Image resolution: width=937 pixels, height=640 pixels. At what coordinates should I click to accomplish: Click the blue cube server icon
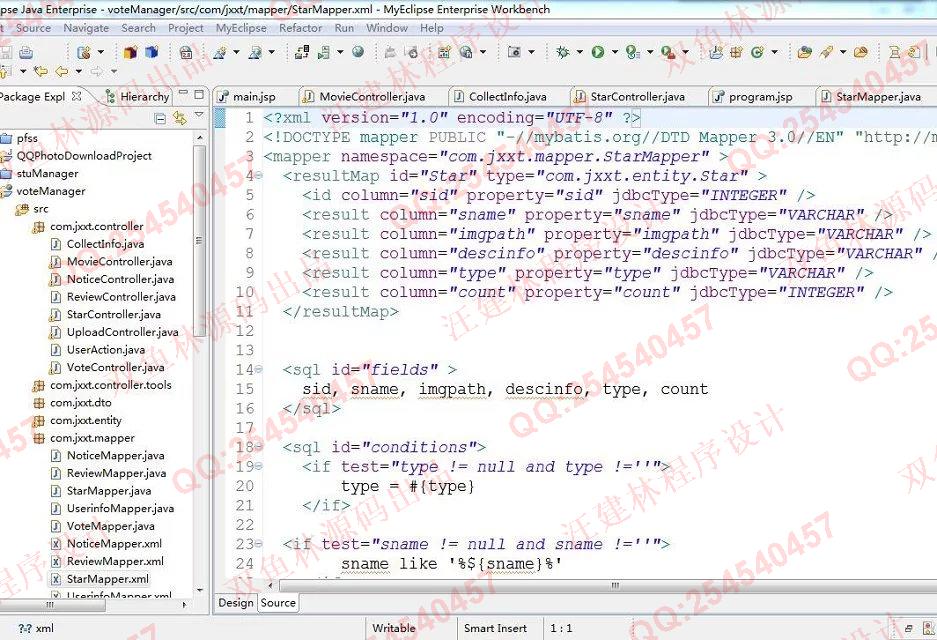click(x=152, y=53)
